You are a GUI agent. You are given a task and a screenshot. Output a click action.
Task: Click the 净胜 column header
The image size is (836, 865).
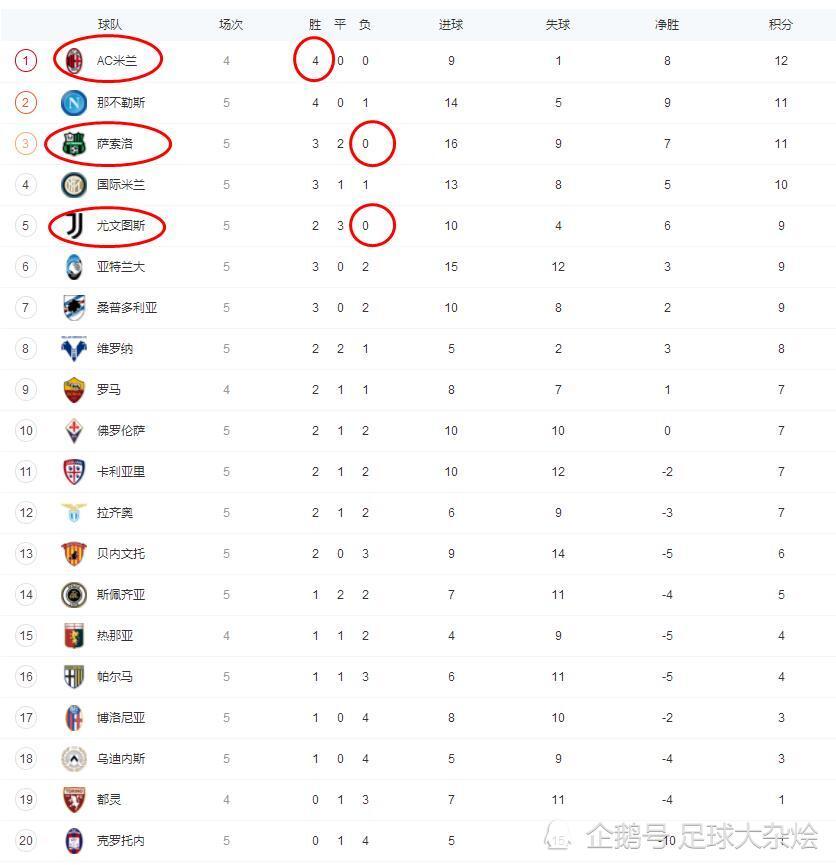click(667, 24)
